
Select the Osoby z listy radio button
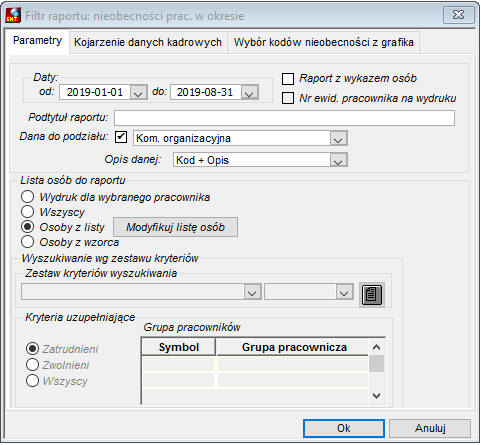point(27,227)
